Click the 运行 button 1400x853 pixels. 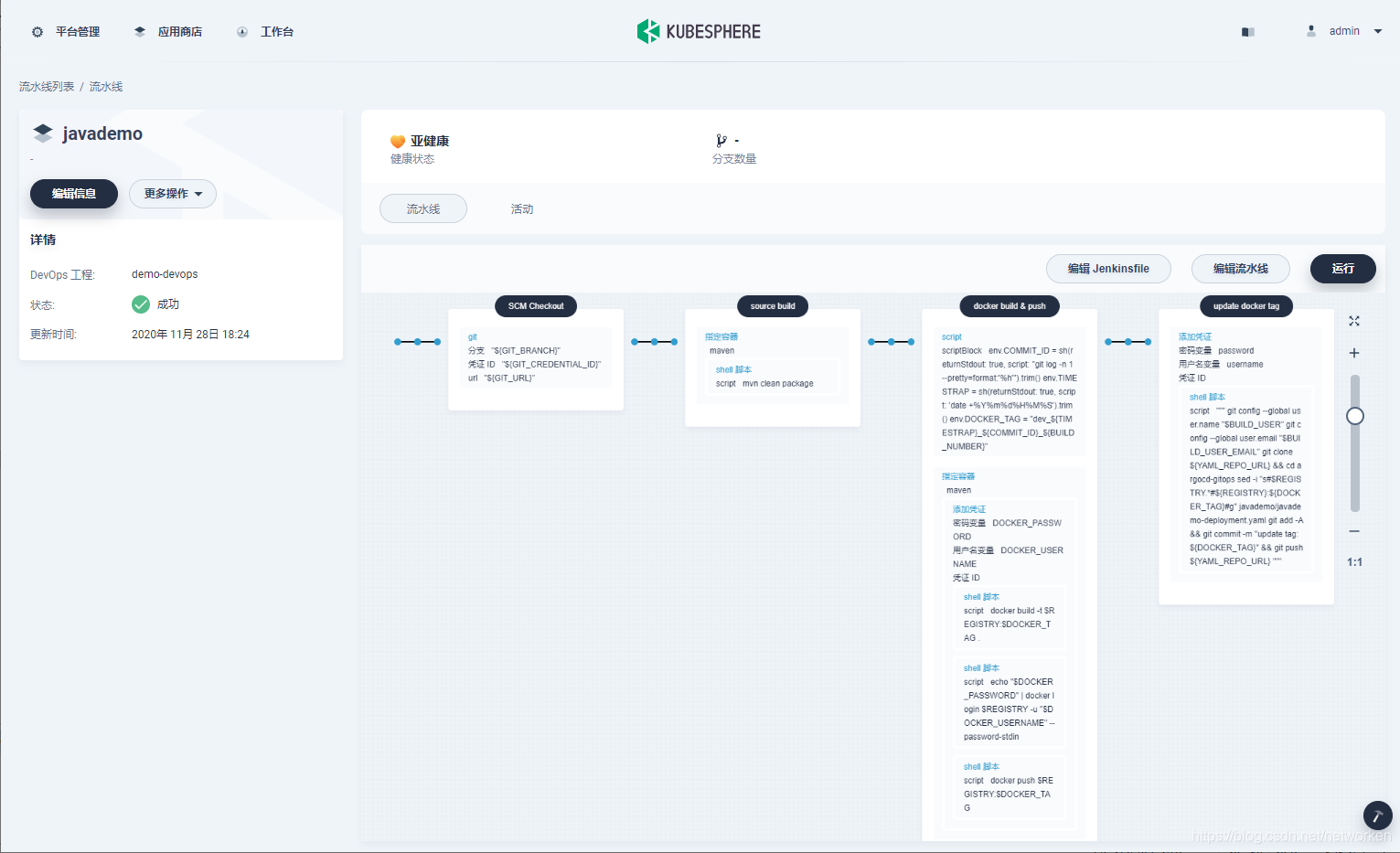click(1343, 269)
